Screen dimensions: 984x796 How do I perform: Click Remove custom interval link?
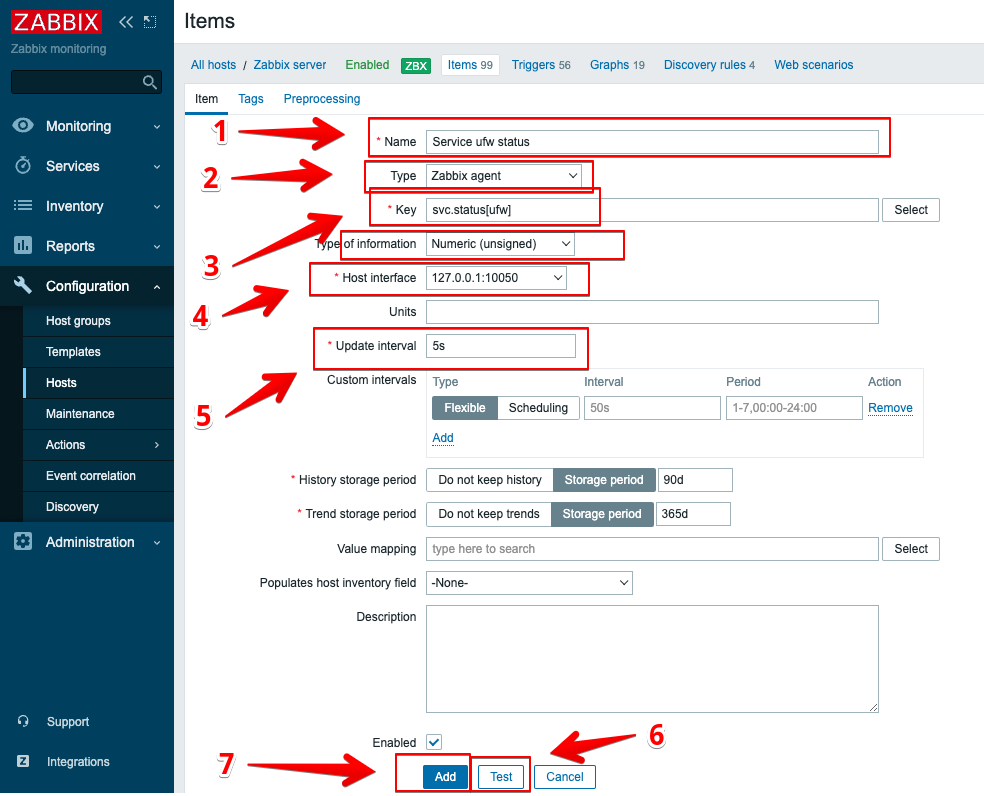click(890, 408)
